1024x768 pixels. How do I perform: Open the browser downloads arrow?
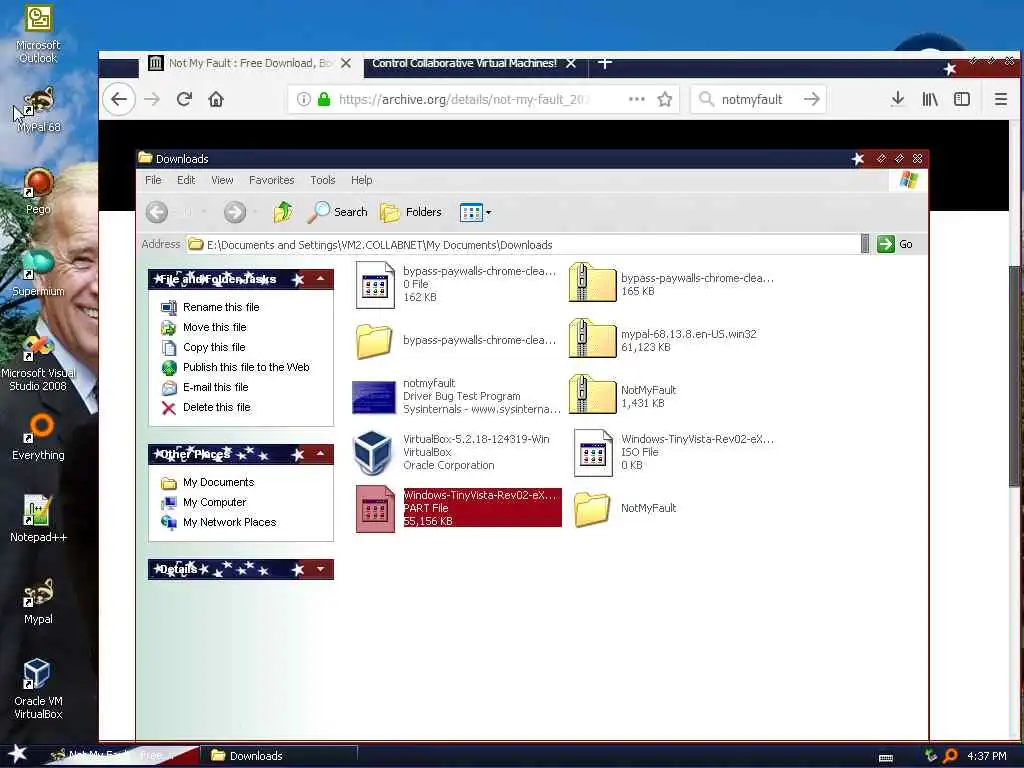click(897, 99)
